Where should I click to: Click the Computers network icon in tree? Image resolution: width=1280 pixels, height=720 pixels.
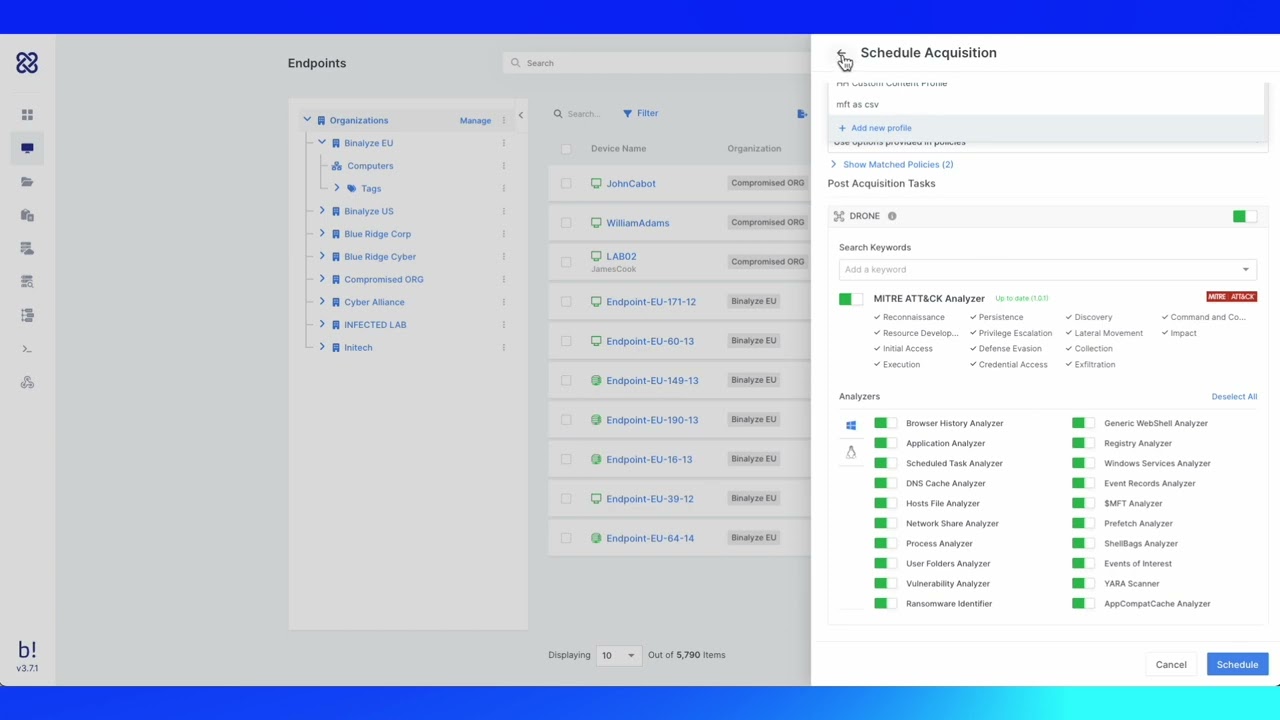pyautogui.click(x=337, y=166)
